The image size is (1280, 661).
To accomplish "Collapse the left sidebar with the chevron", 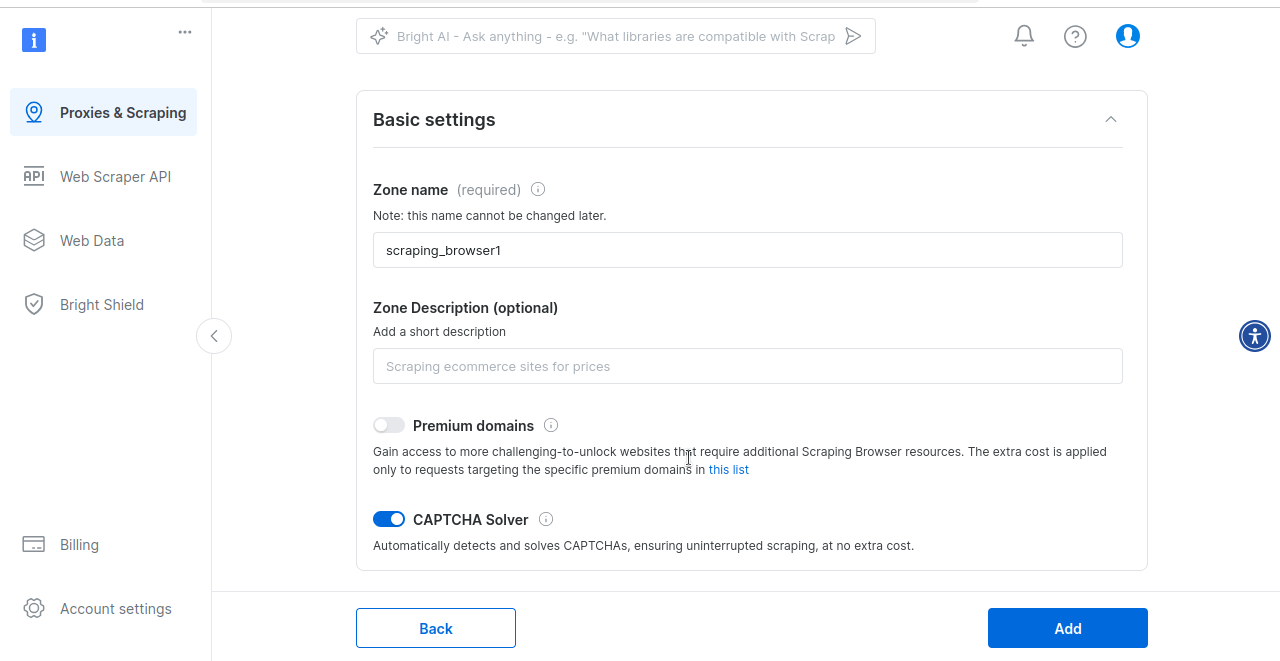I will pyautogui.click(x=213, y=336).
